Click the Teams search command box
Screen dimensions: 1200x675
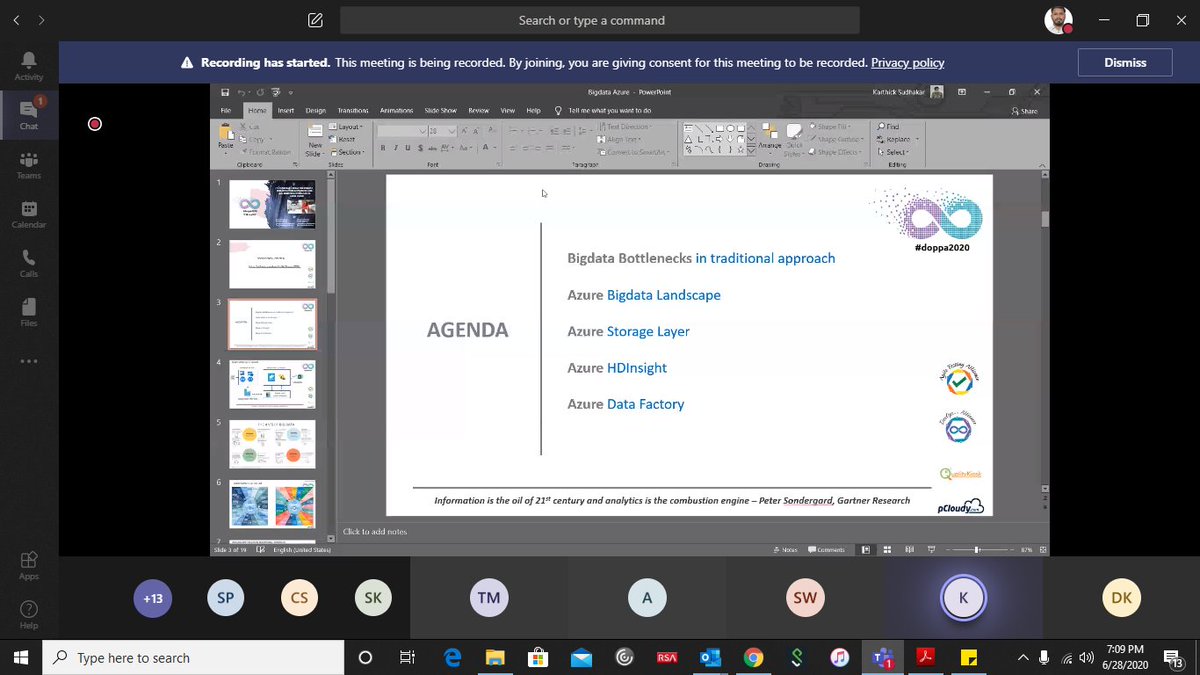point(599,20)
